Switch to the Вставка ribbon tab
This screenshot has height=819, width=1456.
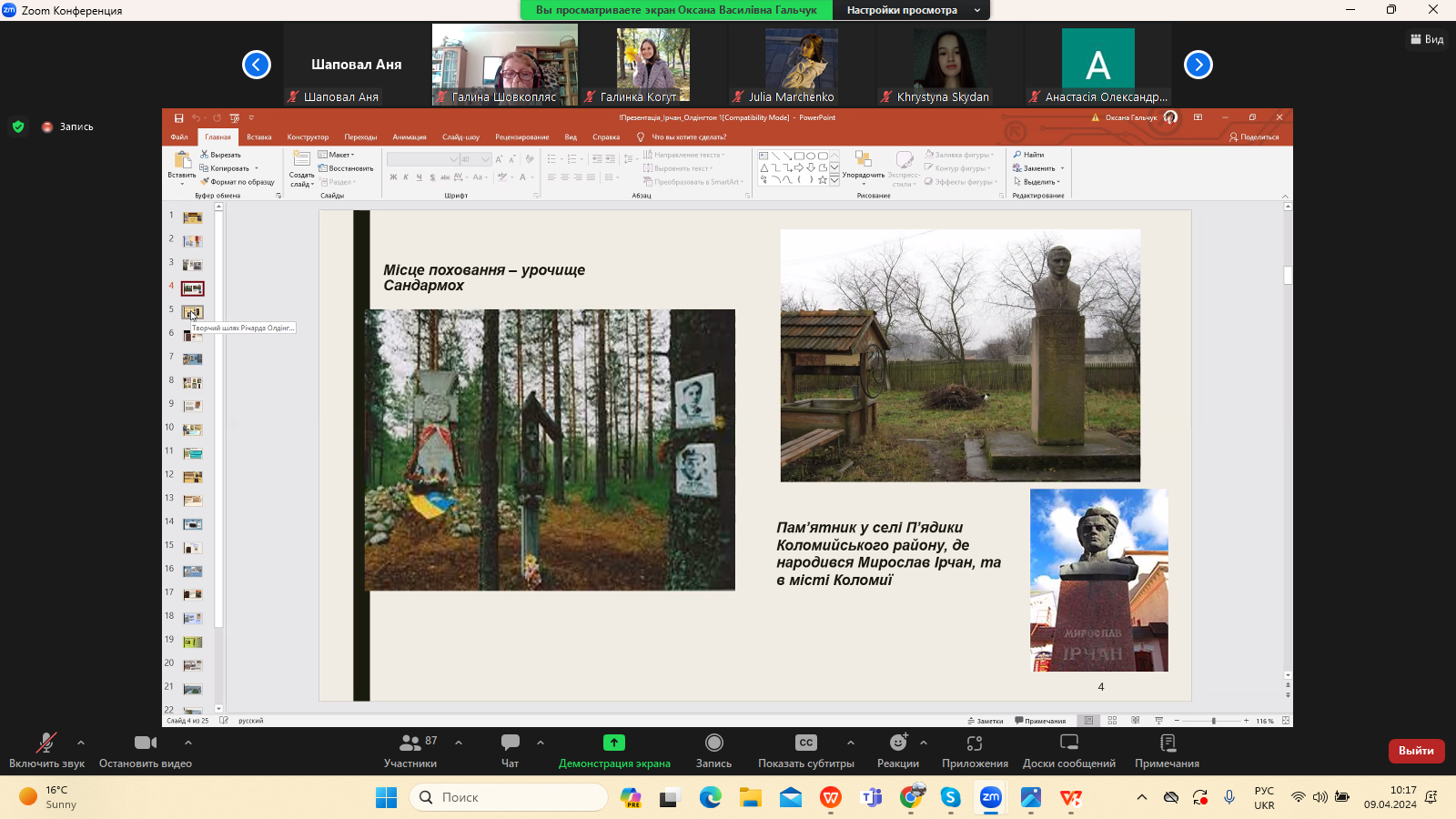[x=258, y=137]
